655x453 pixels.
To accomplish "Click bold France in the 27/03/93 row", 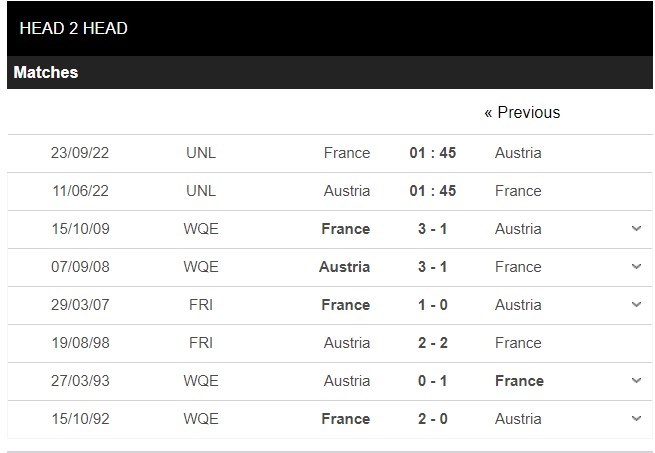I will 519,381.
